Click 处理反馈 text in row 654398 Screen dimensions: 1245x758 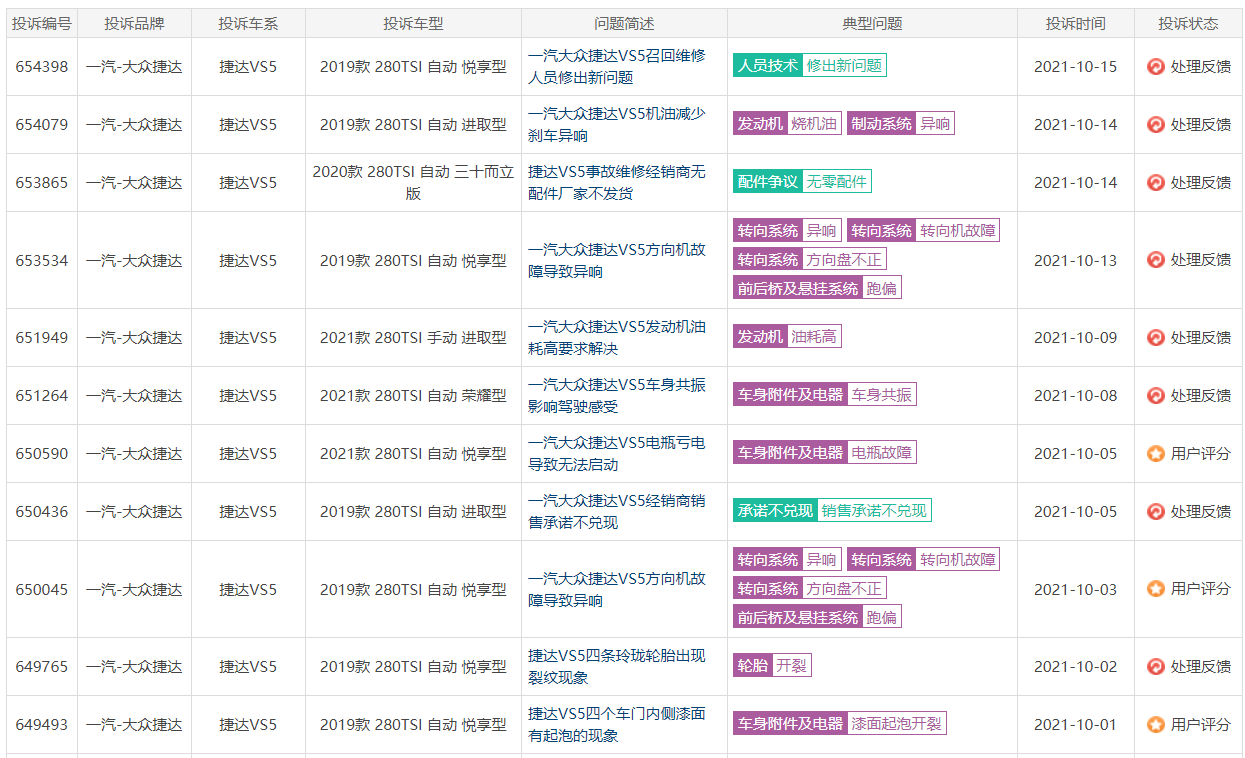tap(1201, 67)
